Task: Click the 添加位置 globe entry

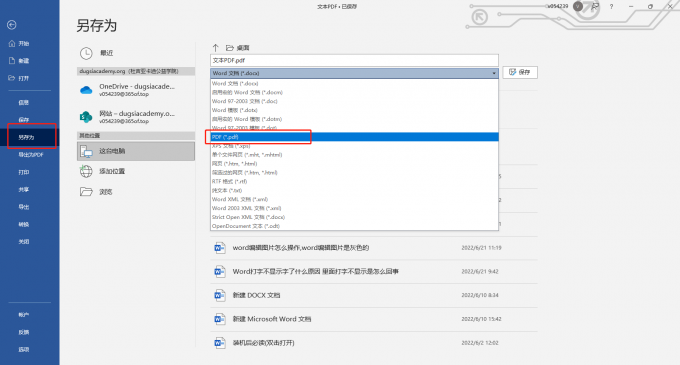Action: 136,171
